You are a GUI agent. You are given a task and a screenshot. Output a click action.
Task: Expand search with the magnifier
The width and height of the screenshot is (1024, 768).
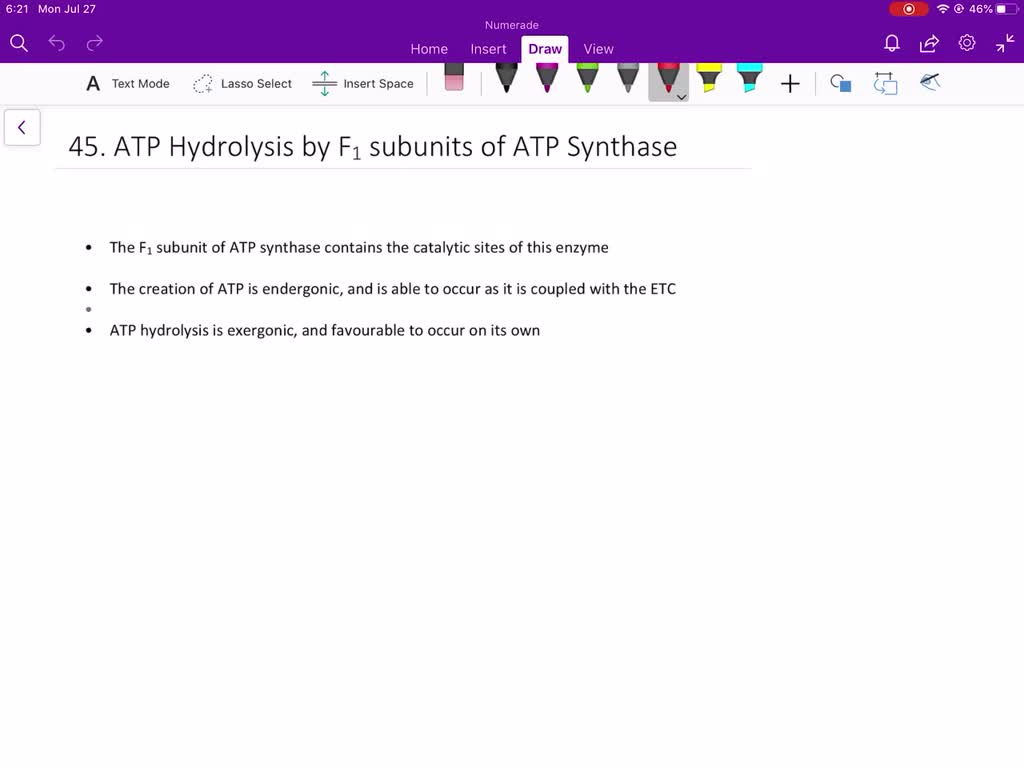[x=18, y=43]
